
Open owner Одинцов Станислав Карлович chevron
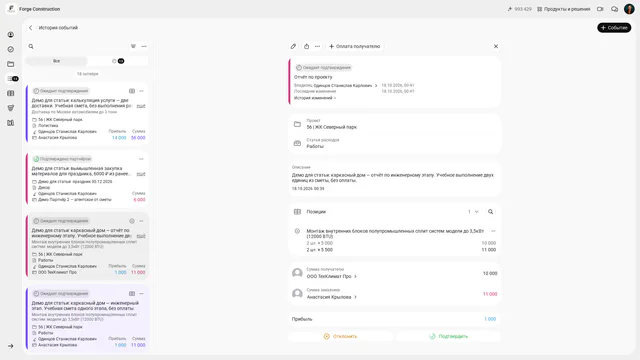pyautogui.click(x=376, y=86)
